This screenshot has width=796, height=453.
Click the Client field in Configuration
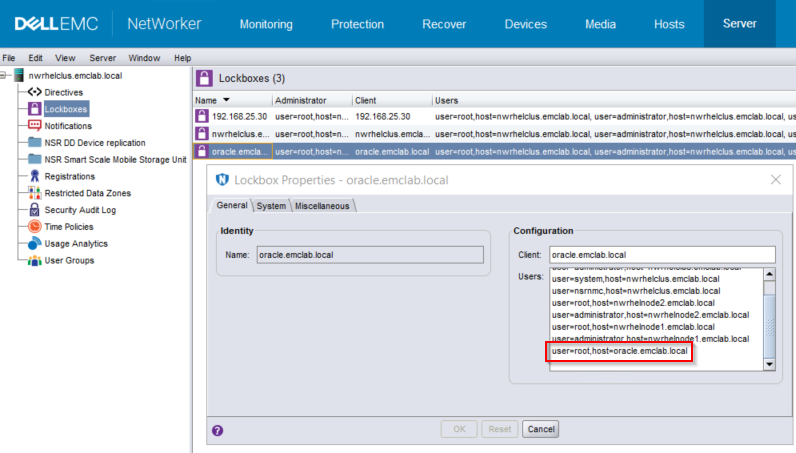pos(662,254)
